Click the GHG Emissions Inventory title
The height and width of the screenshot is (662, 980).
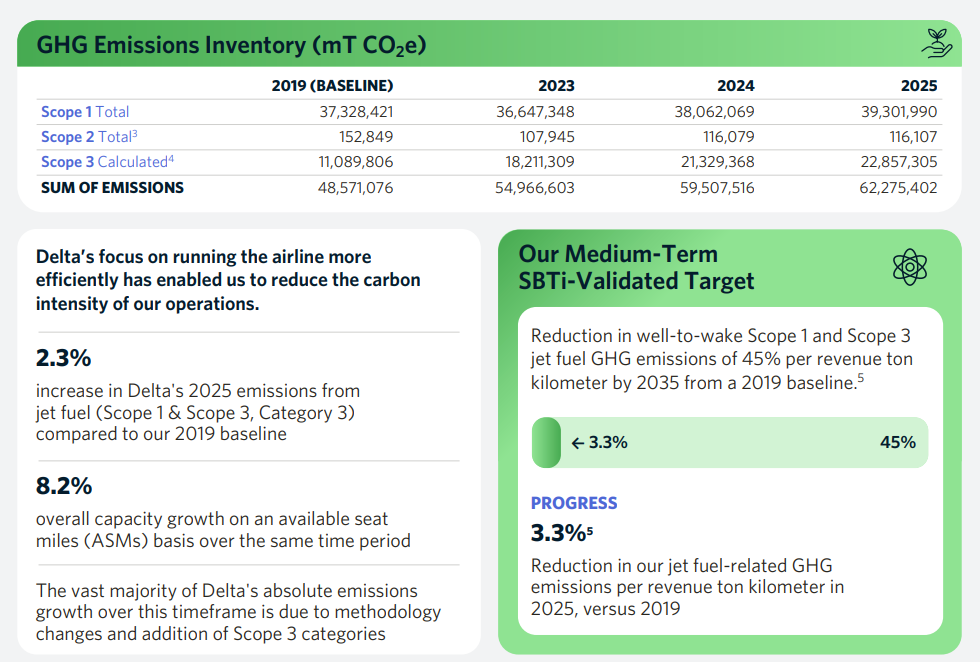(231, 45)
